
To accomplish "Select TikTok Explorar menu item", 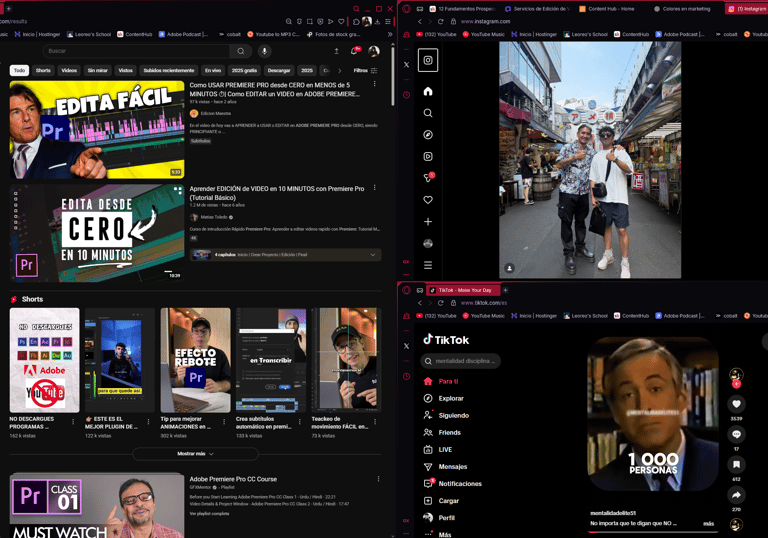I will pyautogui.click(x=444, y=398).
